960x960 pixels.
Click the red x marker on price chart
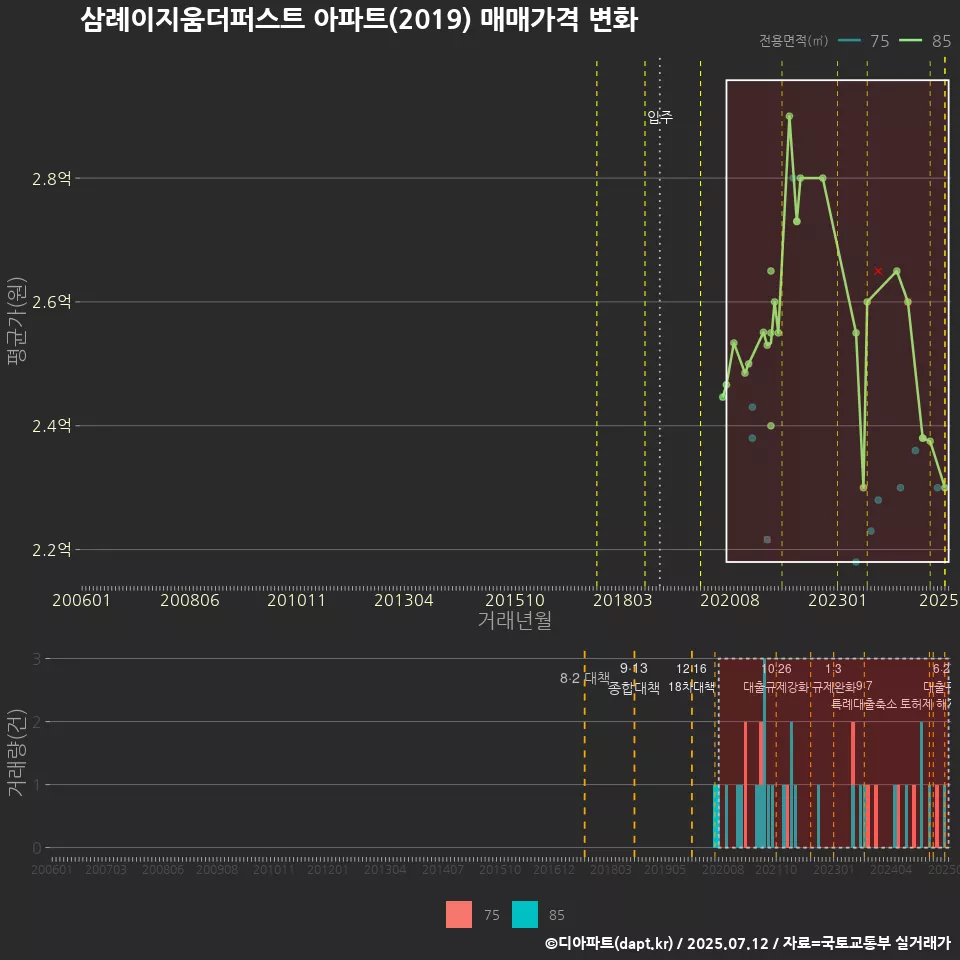pos(878,271)
